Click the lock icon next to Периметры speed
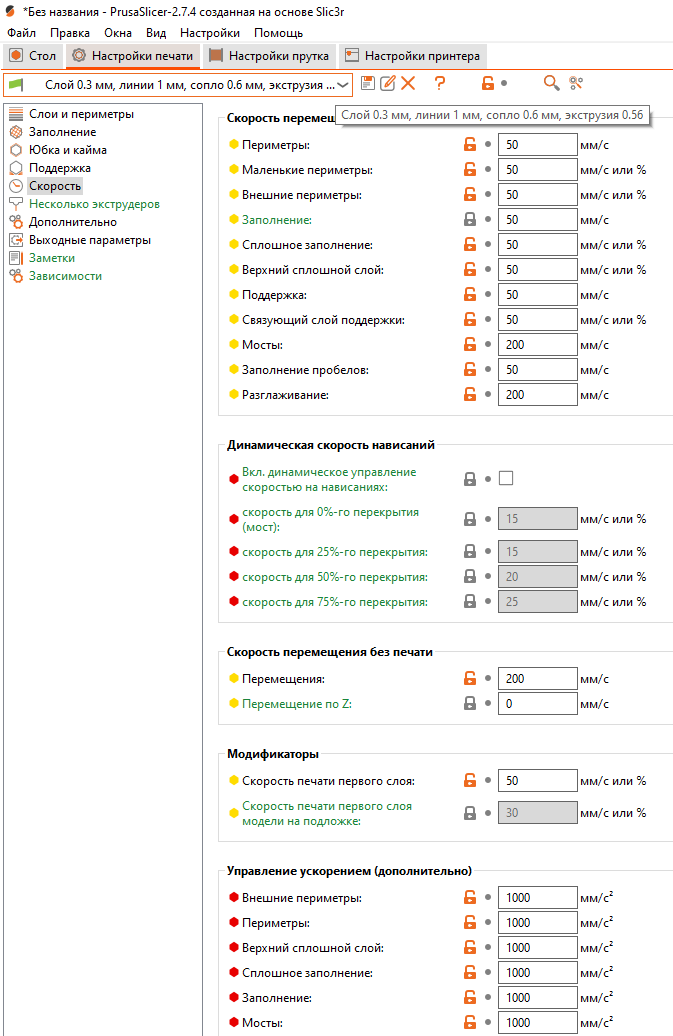This screenshot has height=1036, width=673. click(470, 144)
